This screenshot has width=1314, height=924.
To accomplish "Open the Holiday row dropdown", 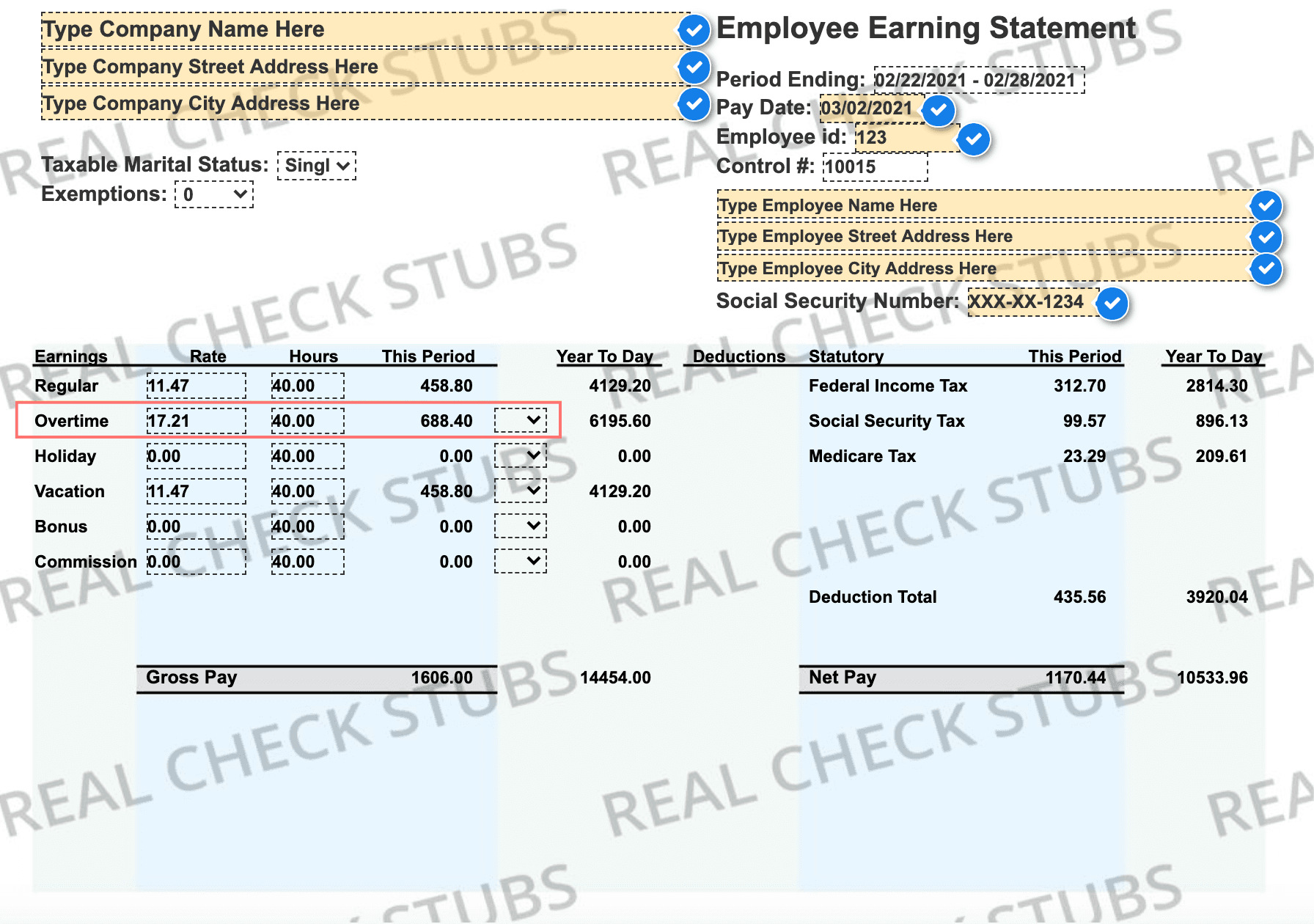I will tap(521, 455).
